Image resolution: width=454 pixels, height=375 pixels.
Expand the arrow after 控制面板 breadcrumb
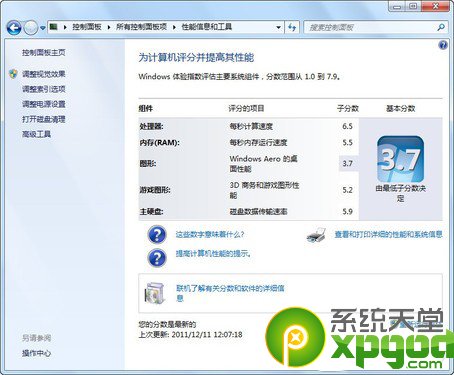click(109, 27)
